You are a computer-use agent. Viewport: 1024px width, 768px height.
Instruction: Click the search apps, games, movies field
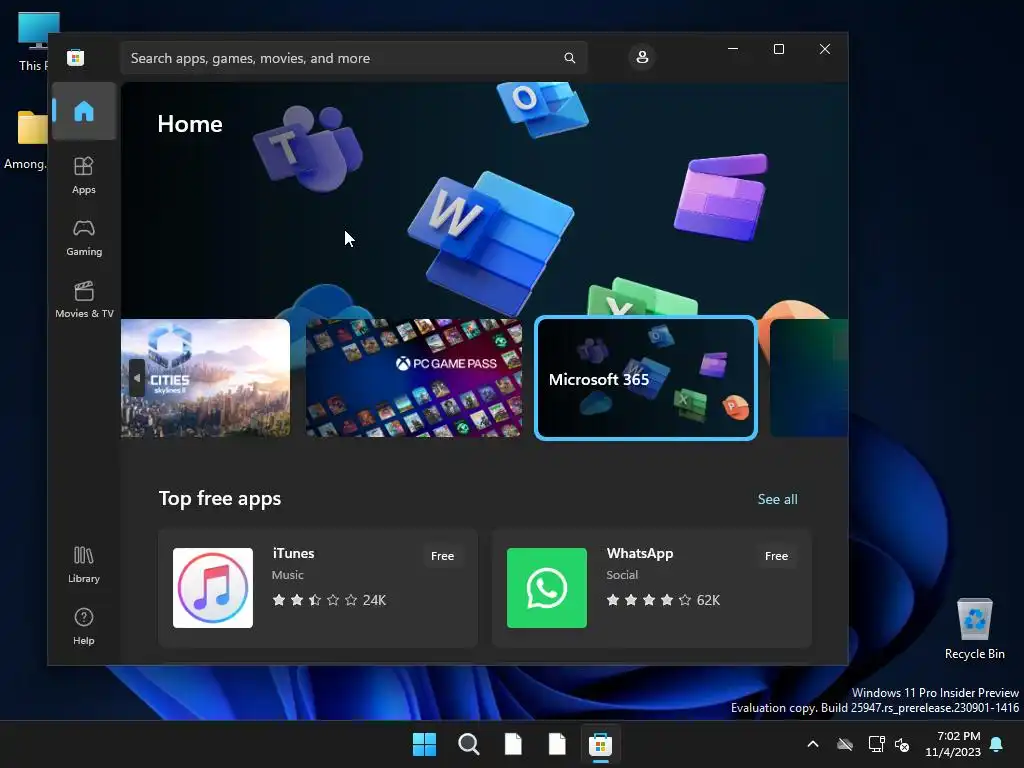click(x=353, y=58)
